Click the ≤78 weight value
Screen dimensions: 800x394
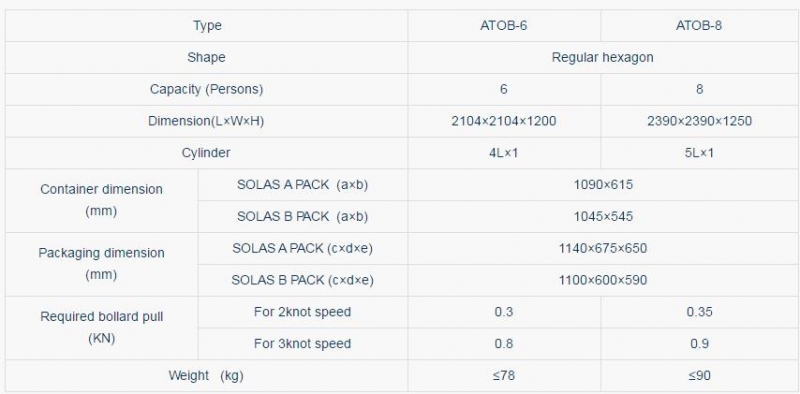click(504, 376)
